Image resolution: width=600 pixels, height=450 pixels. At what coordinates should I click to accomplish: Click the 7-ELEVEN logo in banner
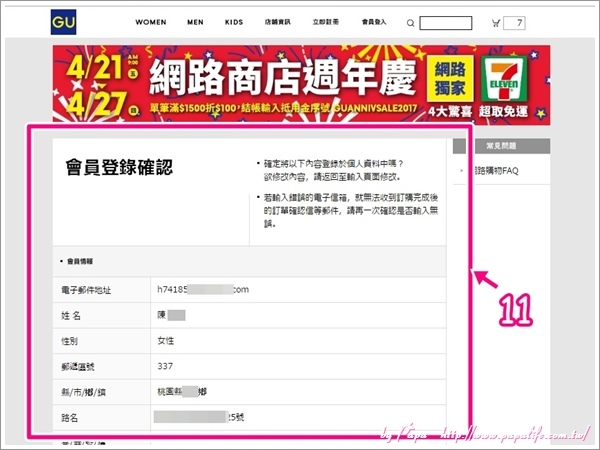504,80
